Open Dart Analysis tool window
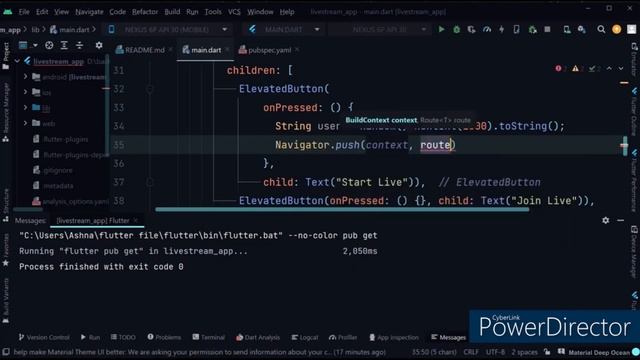640x360 pixels. [x=258, y=337]
